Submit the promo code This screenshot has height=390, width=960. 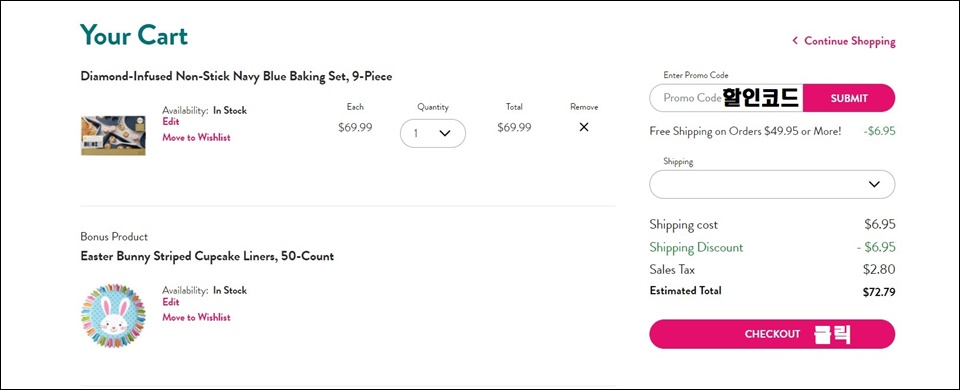pyautogui.click(x=849, y=98)
